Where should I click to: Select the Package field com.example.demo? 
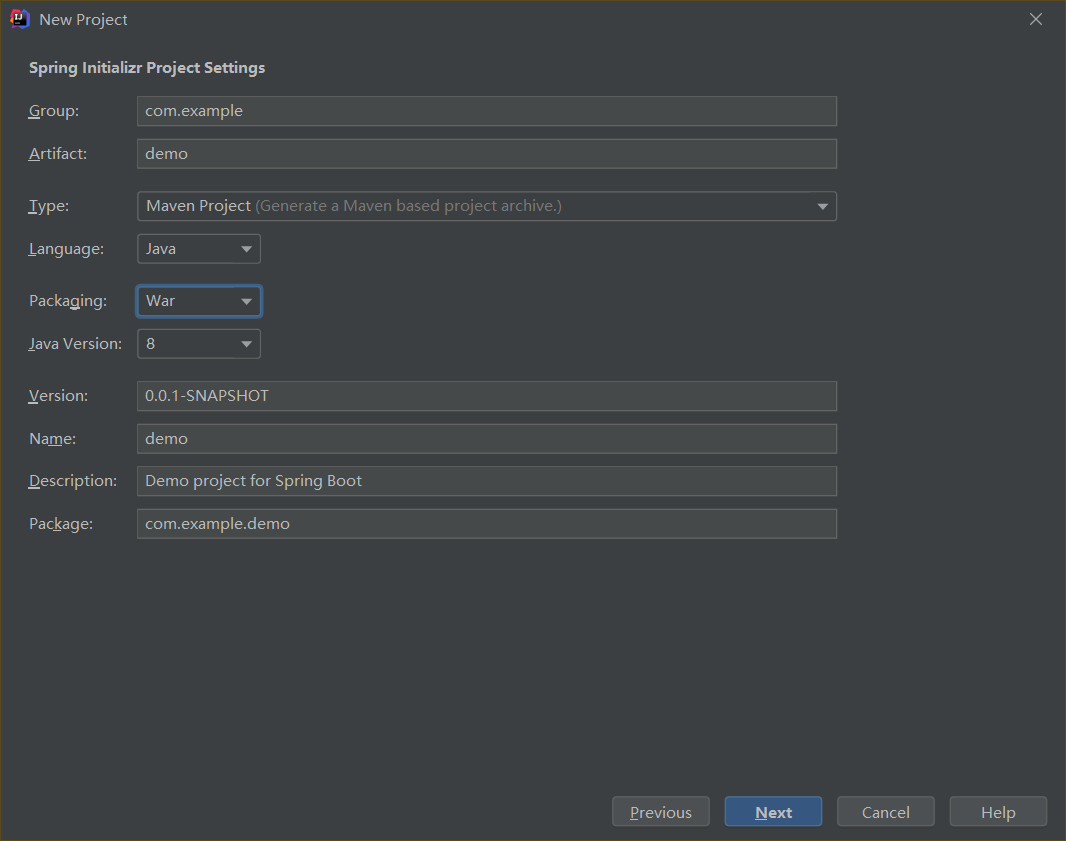pos(486,524)
